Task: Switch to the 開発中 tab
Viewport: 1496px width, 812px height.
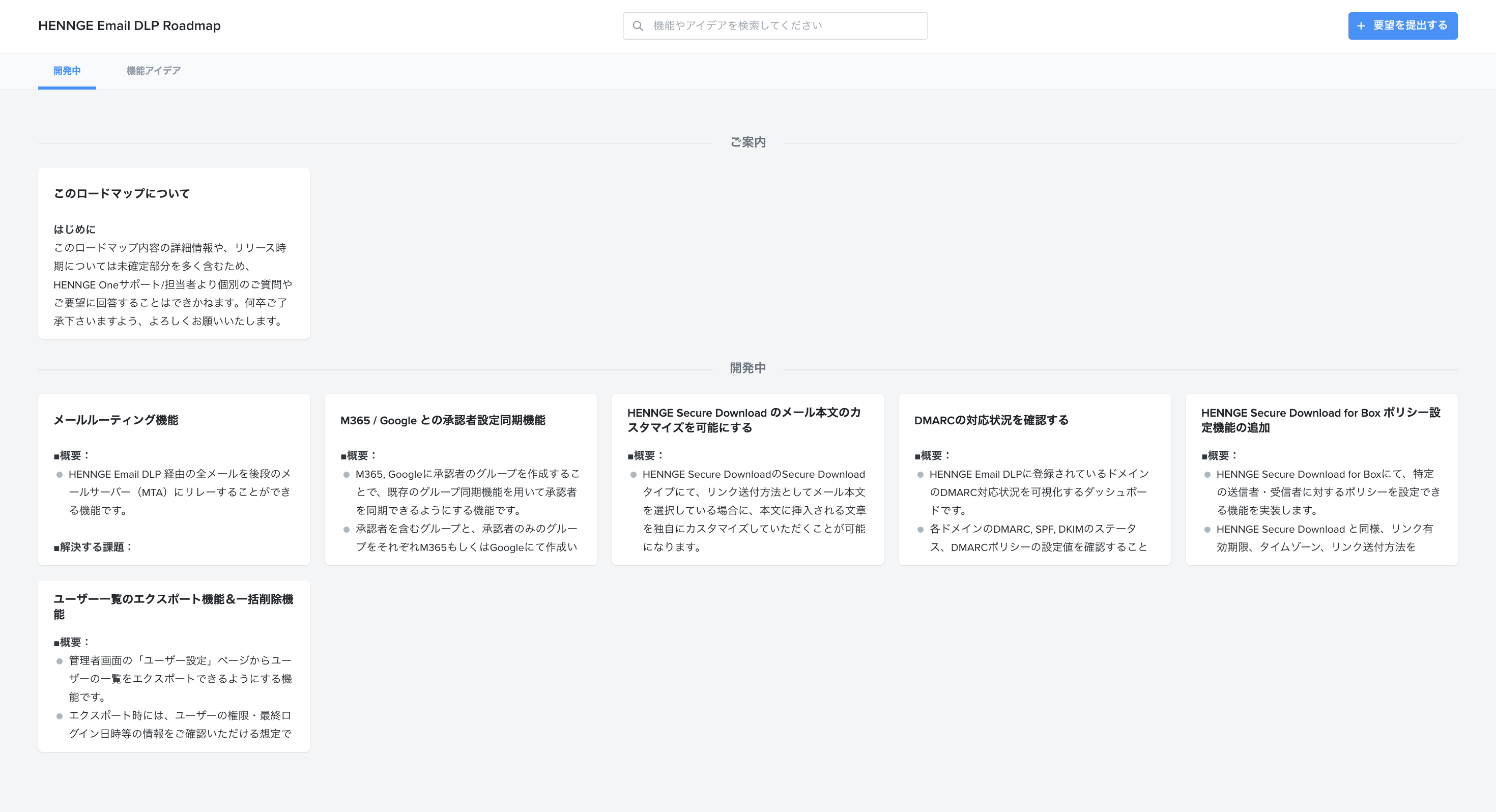Action: [x=67, y=71]
